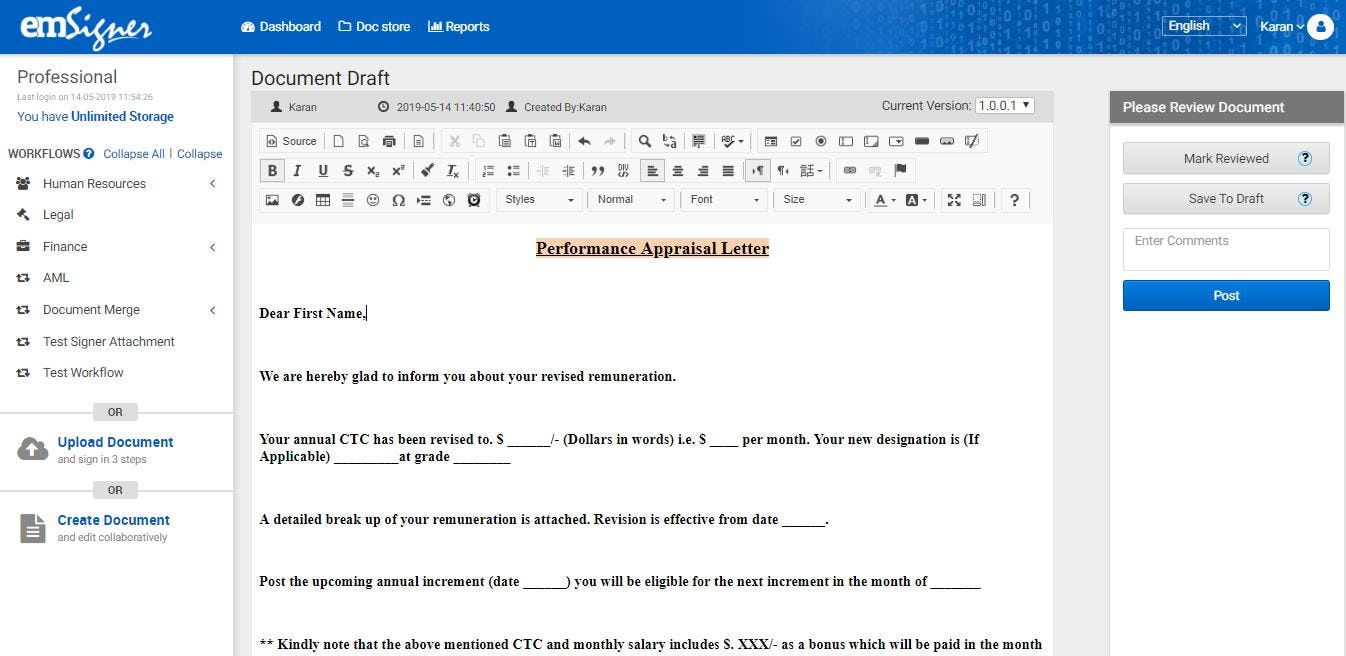The width and height of the screenshot is (1346, 656).
Task: Open the Text Color picker
Action: (881, 200)
